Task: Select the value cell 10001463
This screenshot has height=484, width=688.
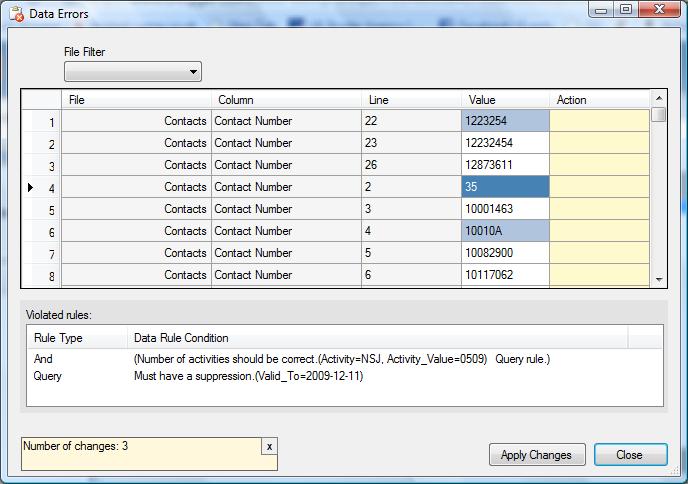Action: 505,208
